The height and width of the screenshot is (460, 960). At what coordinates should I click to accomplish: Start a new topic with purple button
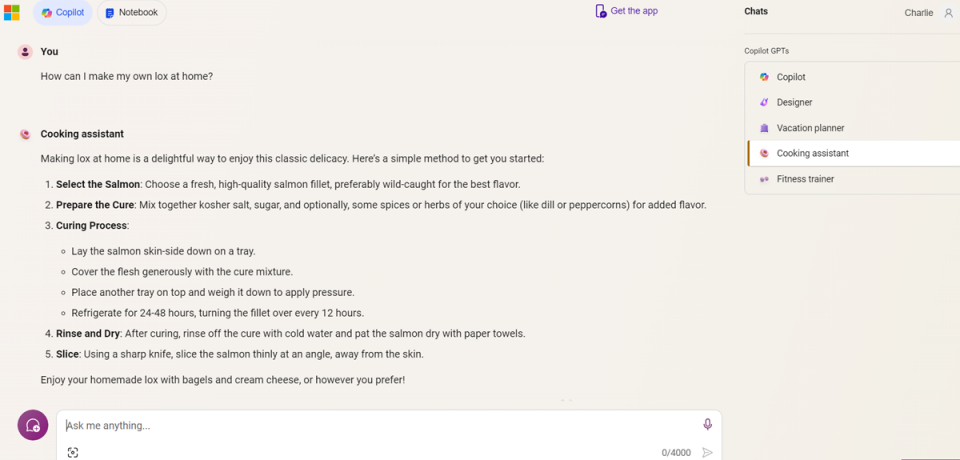(x=33, y=425)
